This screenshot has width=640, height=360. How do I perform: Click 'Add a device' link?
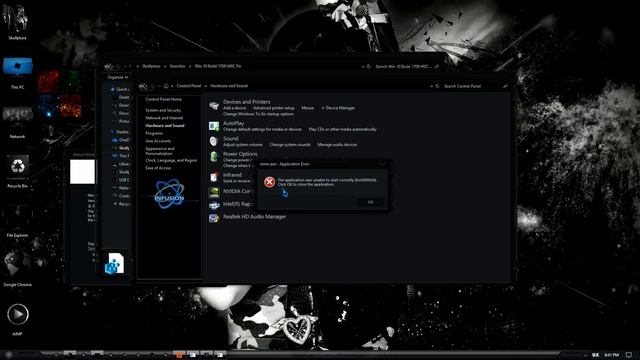(234, 108)
